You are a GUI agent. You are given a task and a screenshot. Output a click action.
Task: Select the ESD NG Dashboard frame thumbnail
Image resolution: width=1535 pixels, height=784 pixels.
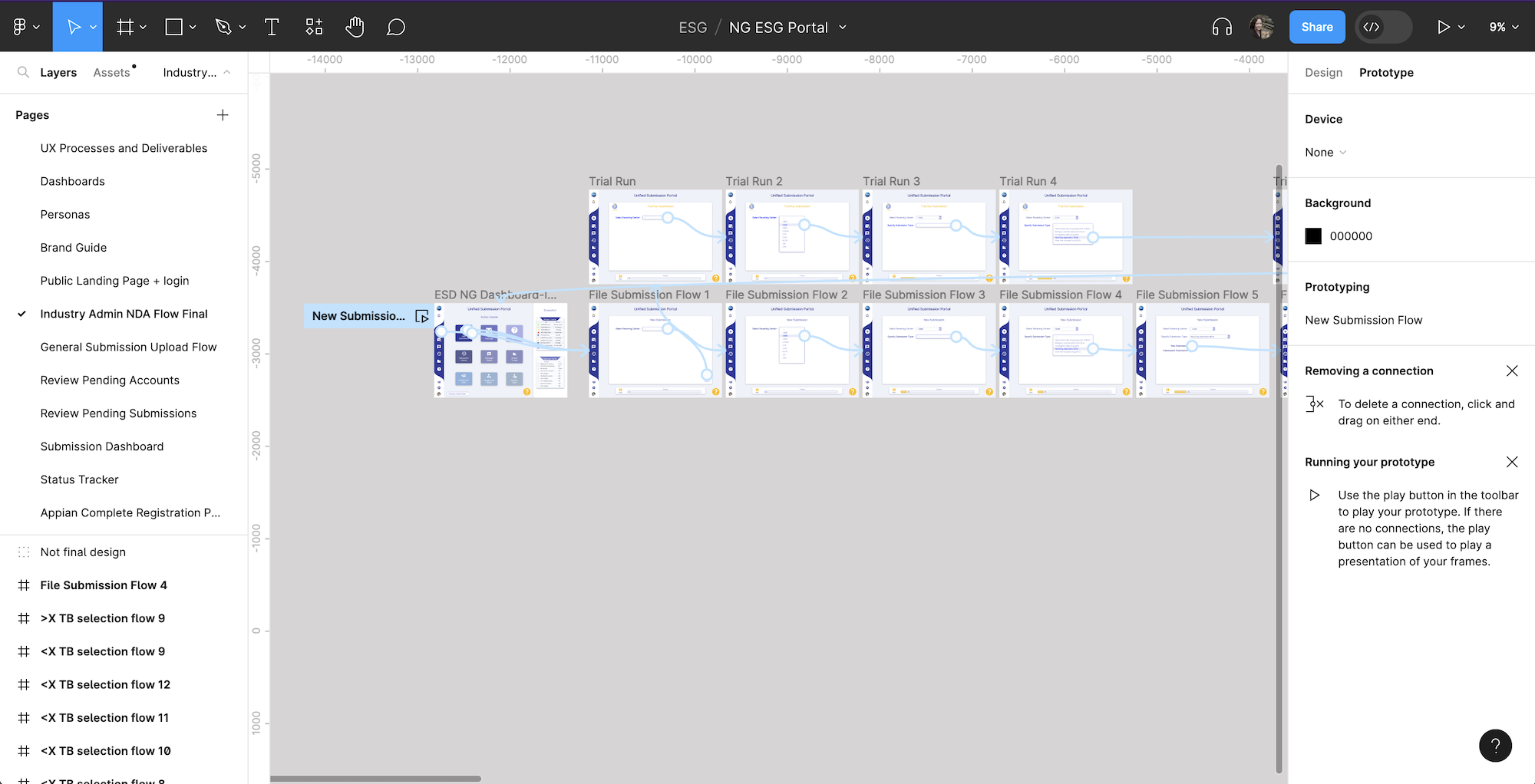500,350
